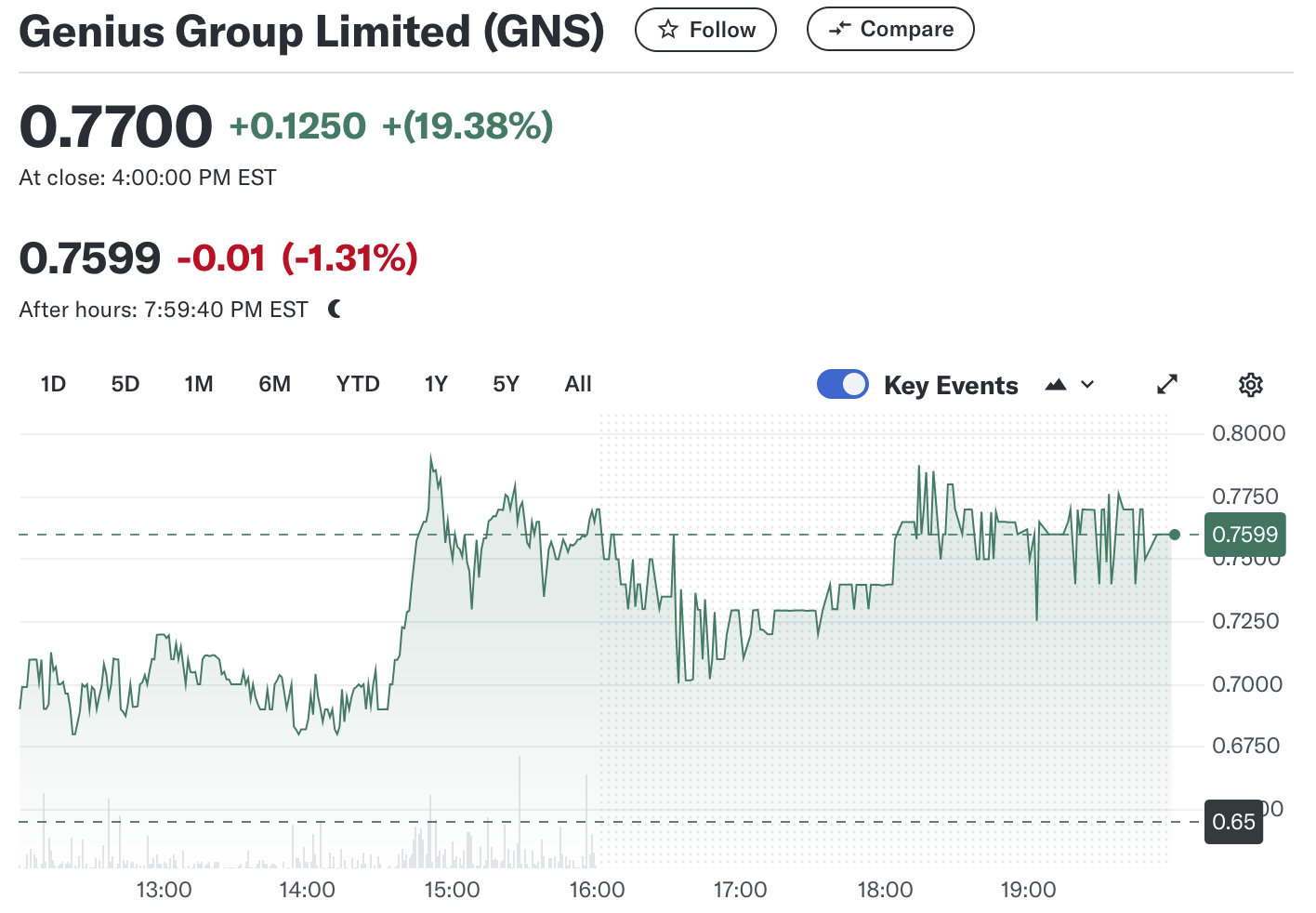The image size is (1316, 913).
Task: Click the 19:00 time axis label
Action: (1028, 890)
